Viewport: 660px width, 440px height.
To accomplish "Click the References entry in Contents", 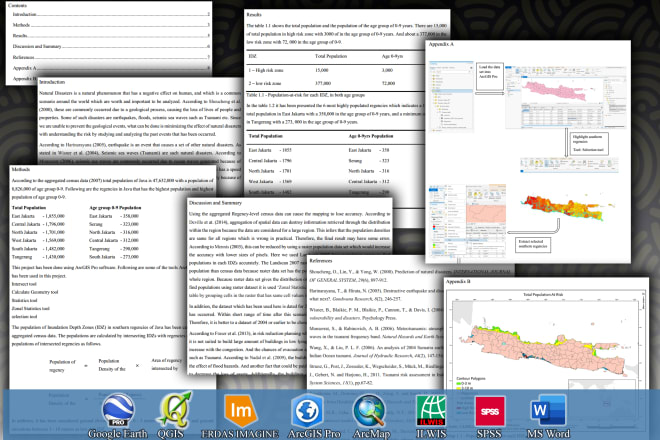I will click(x=111, y=57).
